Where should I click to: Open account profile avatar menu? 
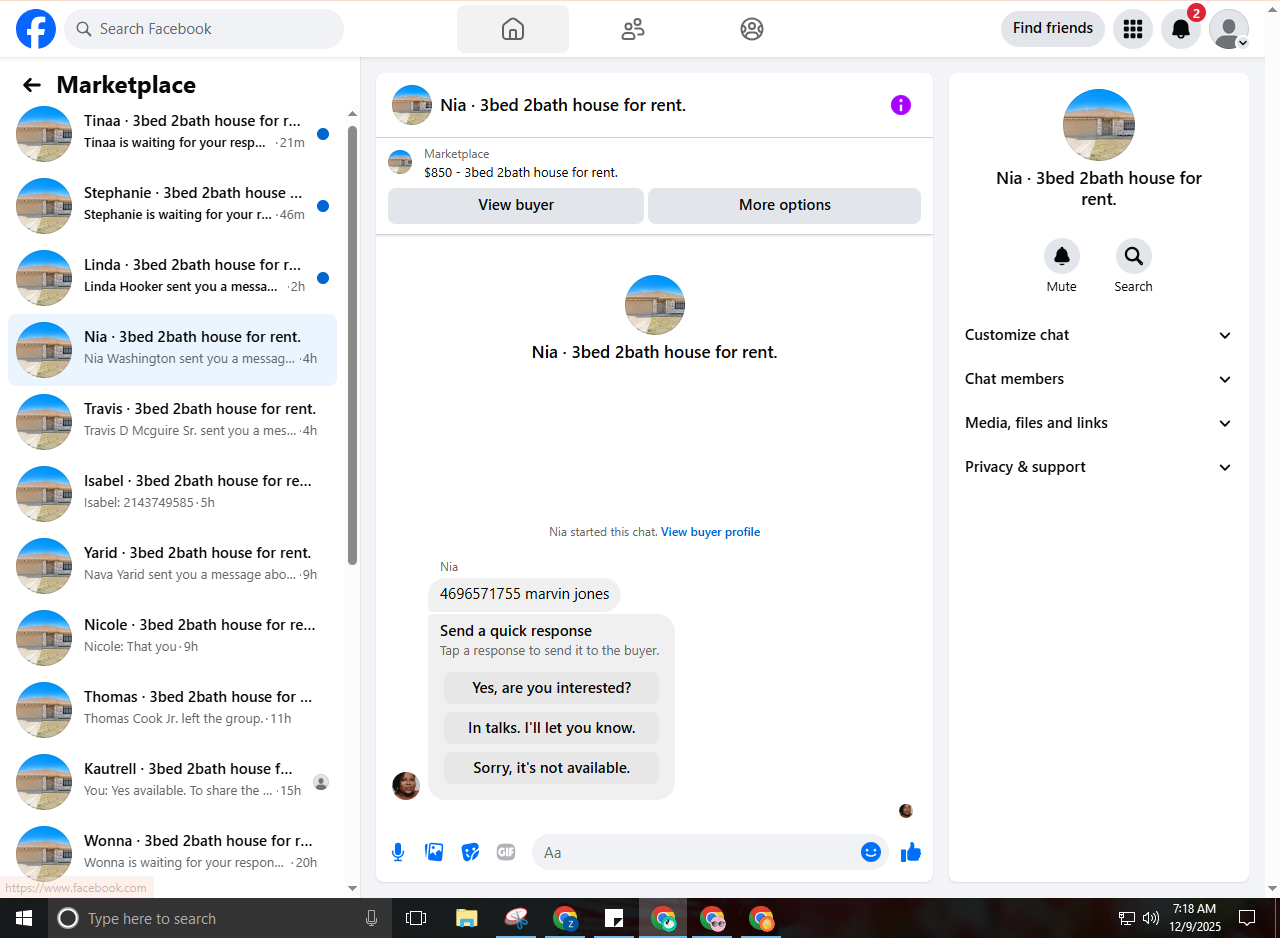click(1229, 29)
